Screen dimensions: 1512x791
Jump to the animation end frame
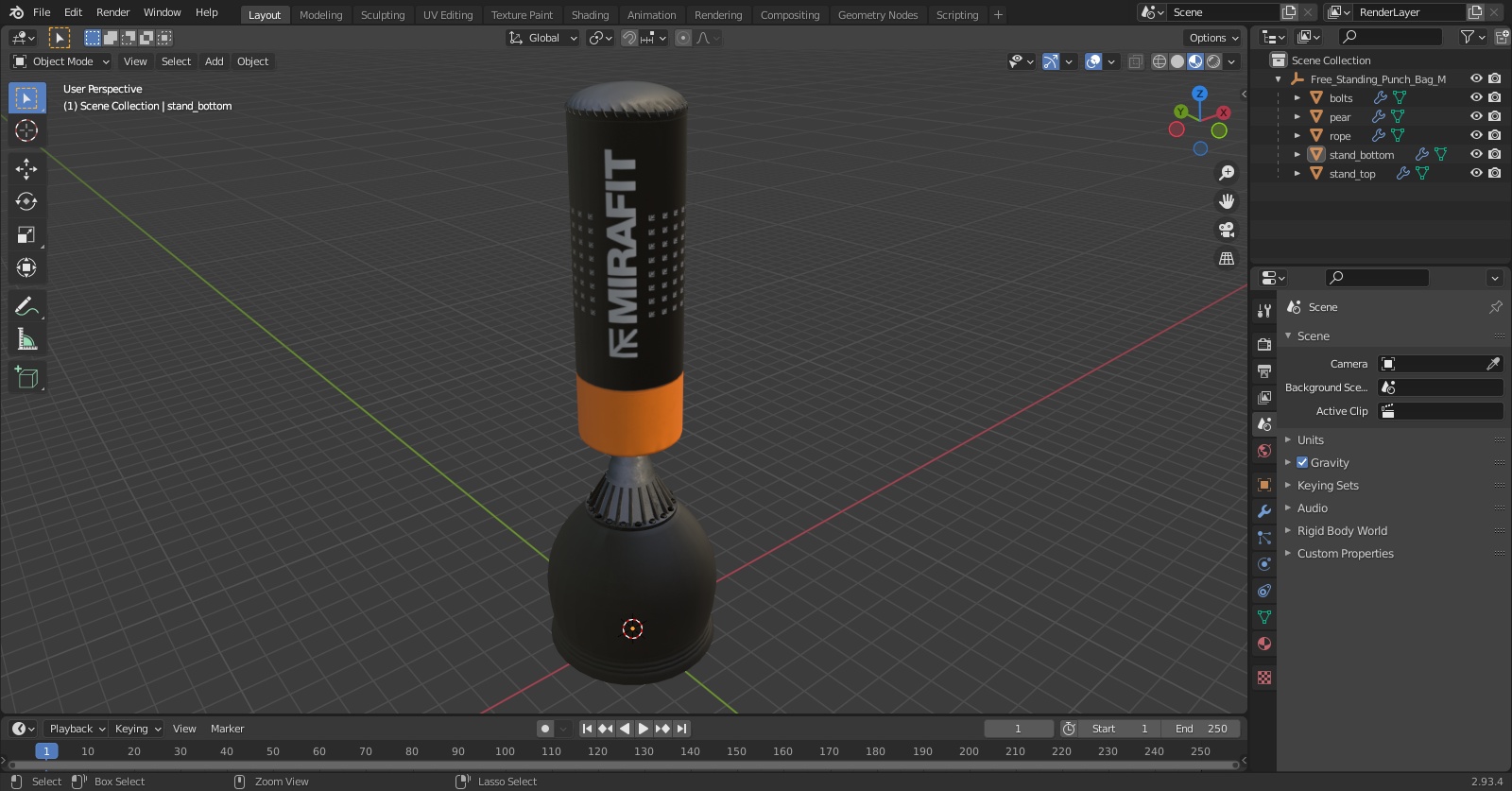tap(682, 729)
